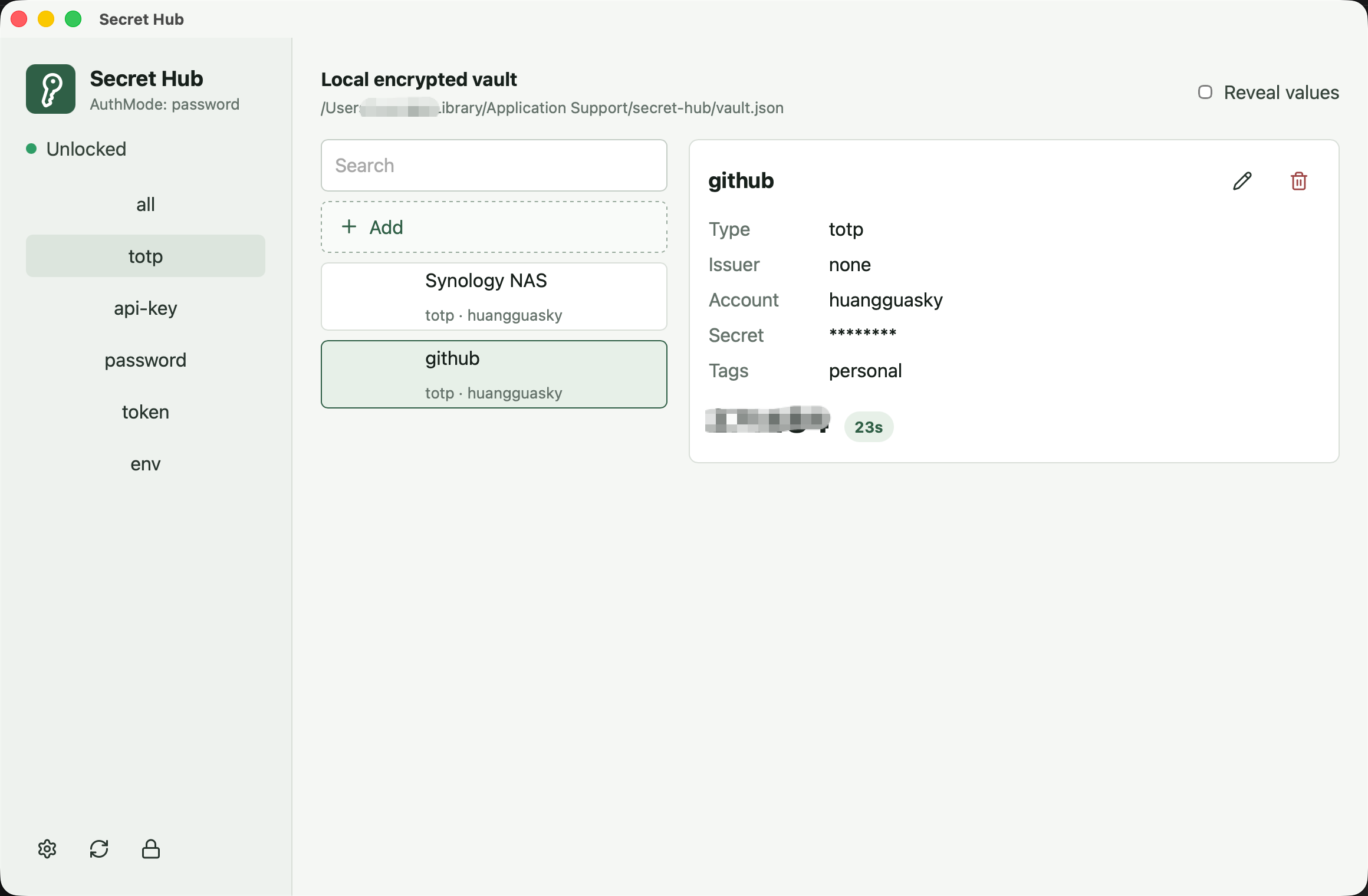Image resolution: width=1368 pixels, height=896 pixels.
Task: Click the Type value totp
Action: (x=846, y=229)
